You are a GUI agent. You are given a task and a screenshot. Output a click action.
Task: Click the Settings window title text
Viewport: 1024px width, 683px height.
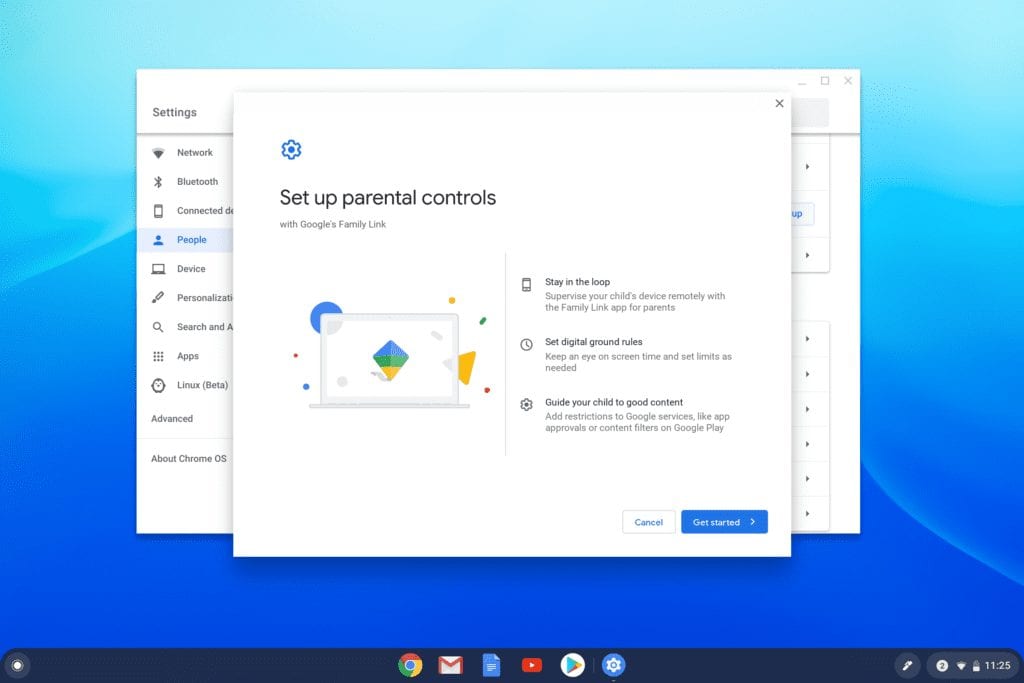pyautogui.click(x=174, y=112)
